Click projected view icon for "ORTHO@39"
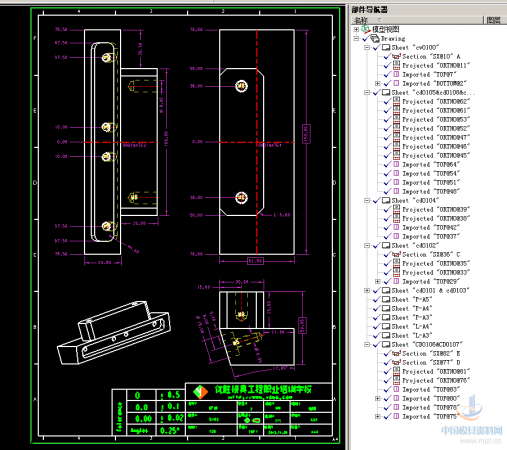Screen dimensions: 507x450 click(396, 209)
